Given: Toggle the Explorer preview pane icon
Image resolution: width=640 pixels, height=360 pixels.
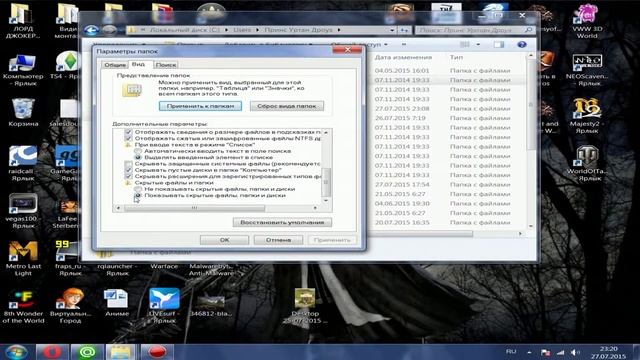Looking at the screenshot, I should point(499,44).
